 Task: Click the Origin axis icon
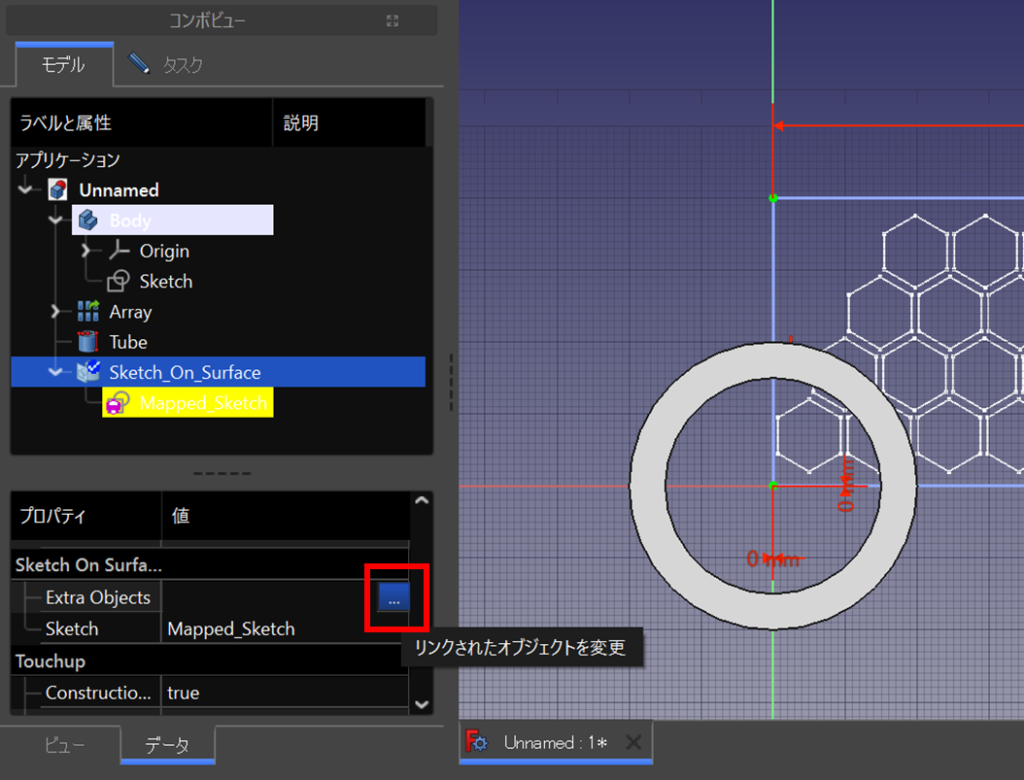pyautogui.click(x=119, y=250)
